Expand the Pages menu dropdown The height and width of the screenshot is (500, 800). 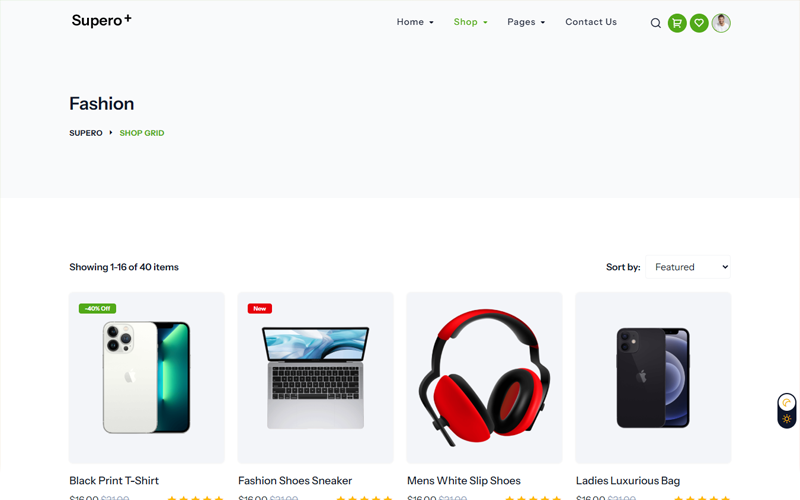coord(526,22)
